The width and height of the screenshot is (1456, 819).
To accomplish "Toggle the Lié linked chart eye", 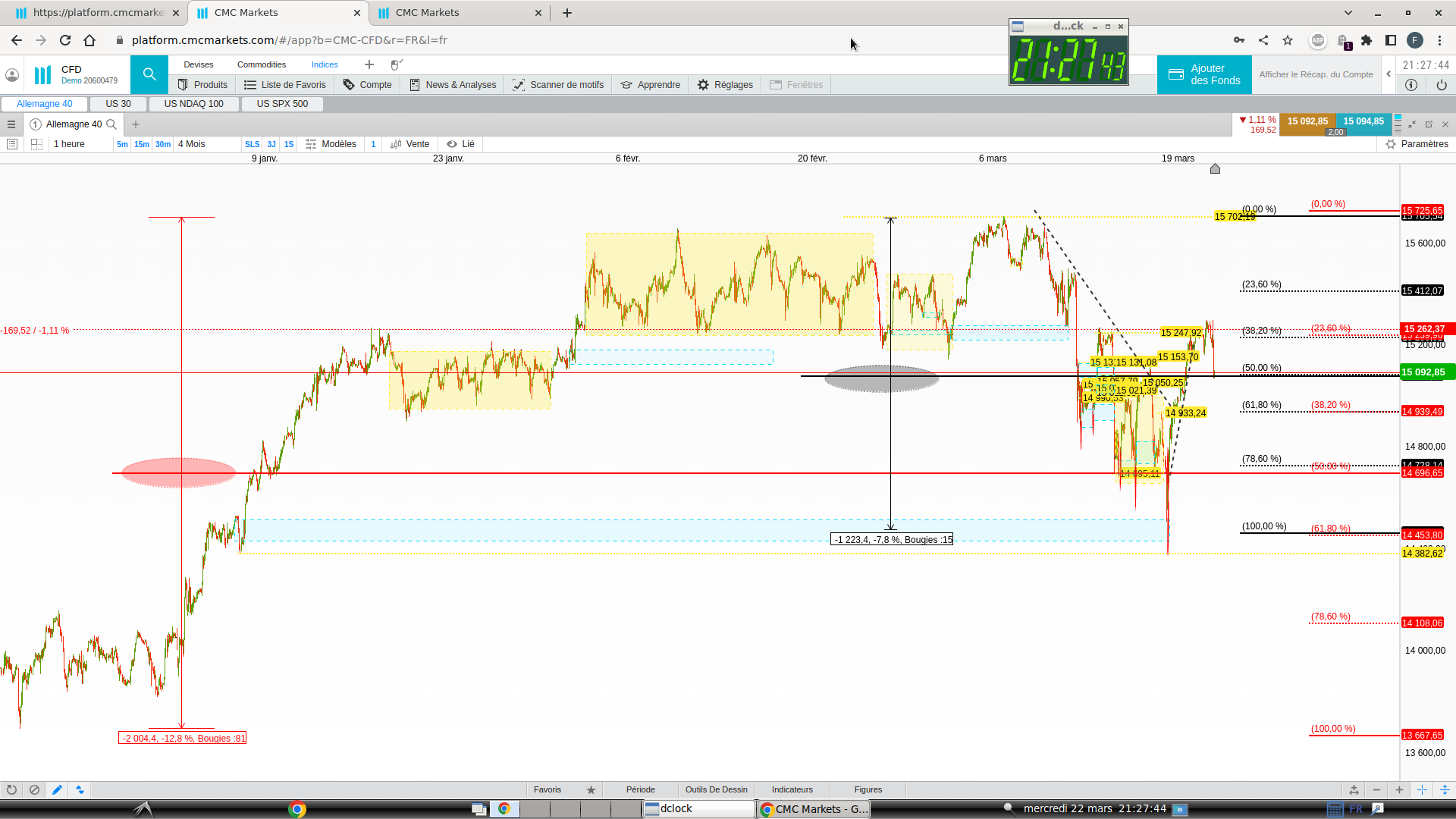I will pyautogui.click(x=452, y=144).
